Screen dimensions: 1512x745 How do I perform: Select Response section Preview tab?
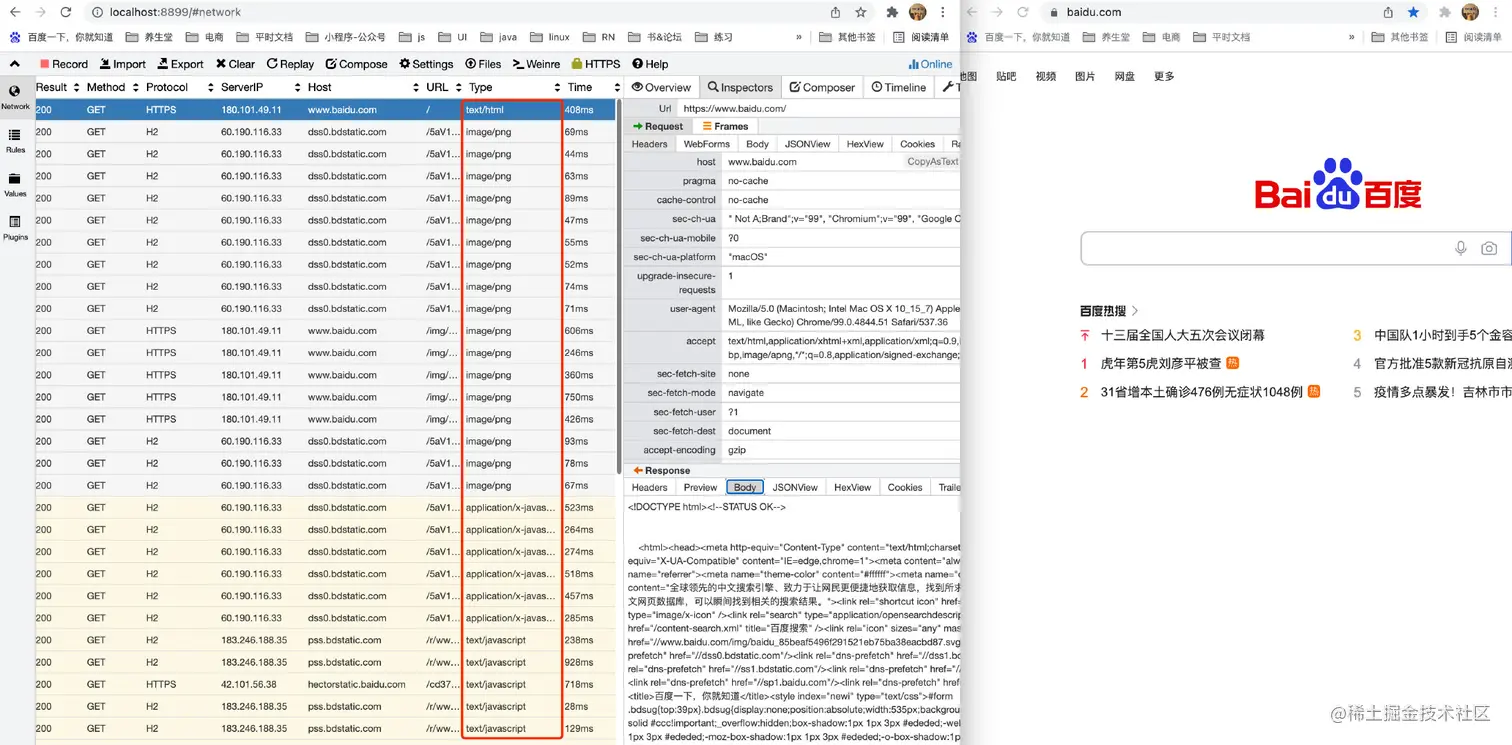coord(700,487)
